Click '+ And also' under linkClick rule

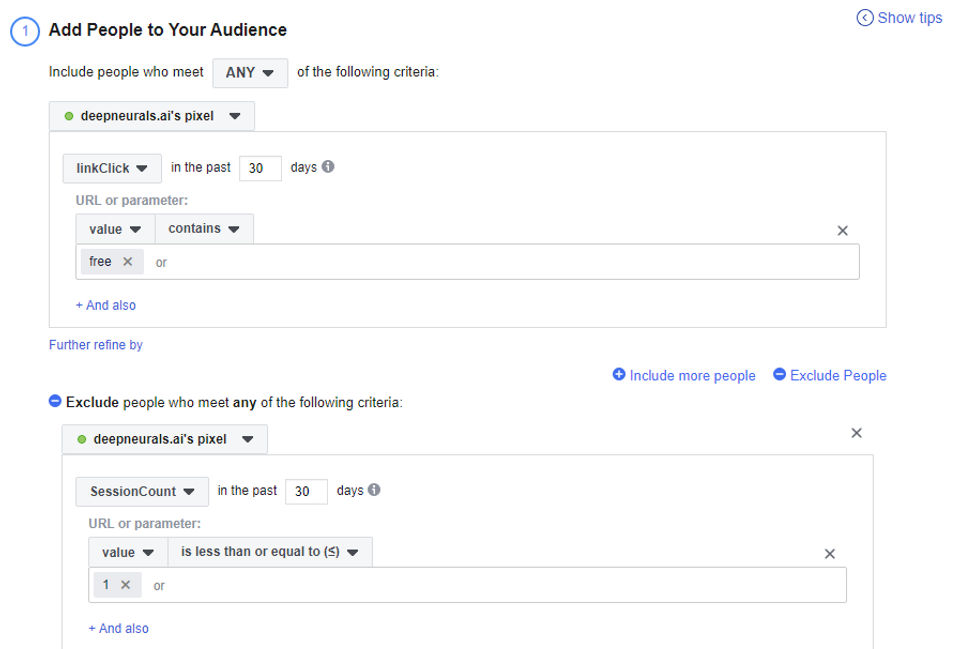(106, 305)
